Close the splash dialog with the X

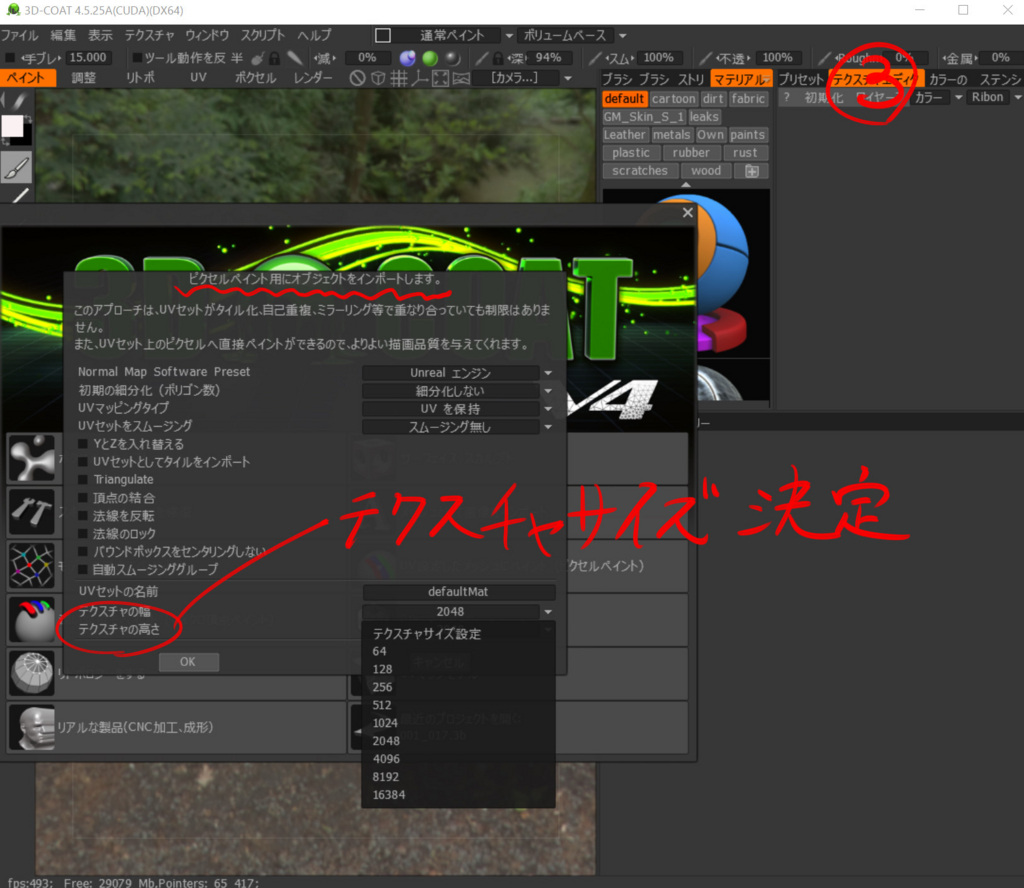click(x=687, y=213)
